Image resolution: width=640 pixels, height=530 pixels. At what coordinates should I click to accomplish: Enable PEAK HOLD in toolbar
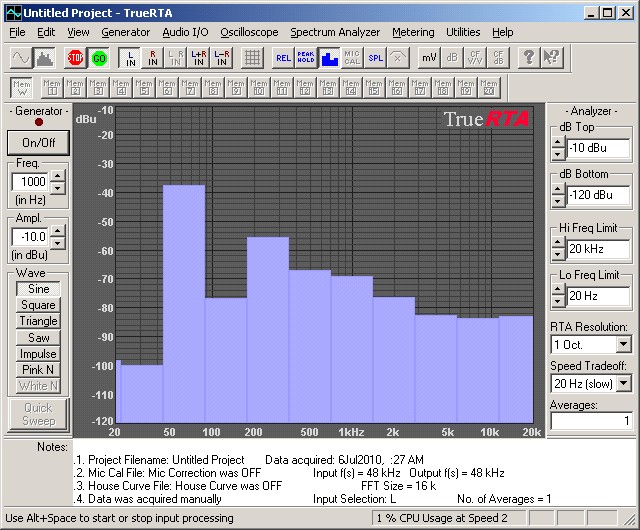(306, 57)
